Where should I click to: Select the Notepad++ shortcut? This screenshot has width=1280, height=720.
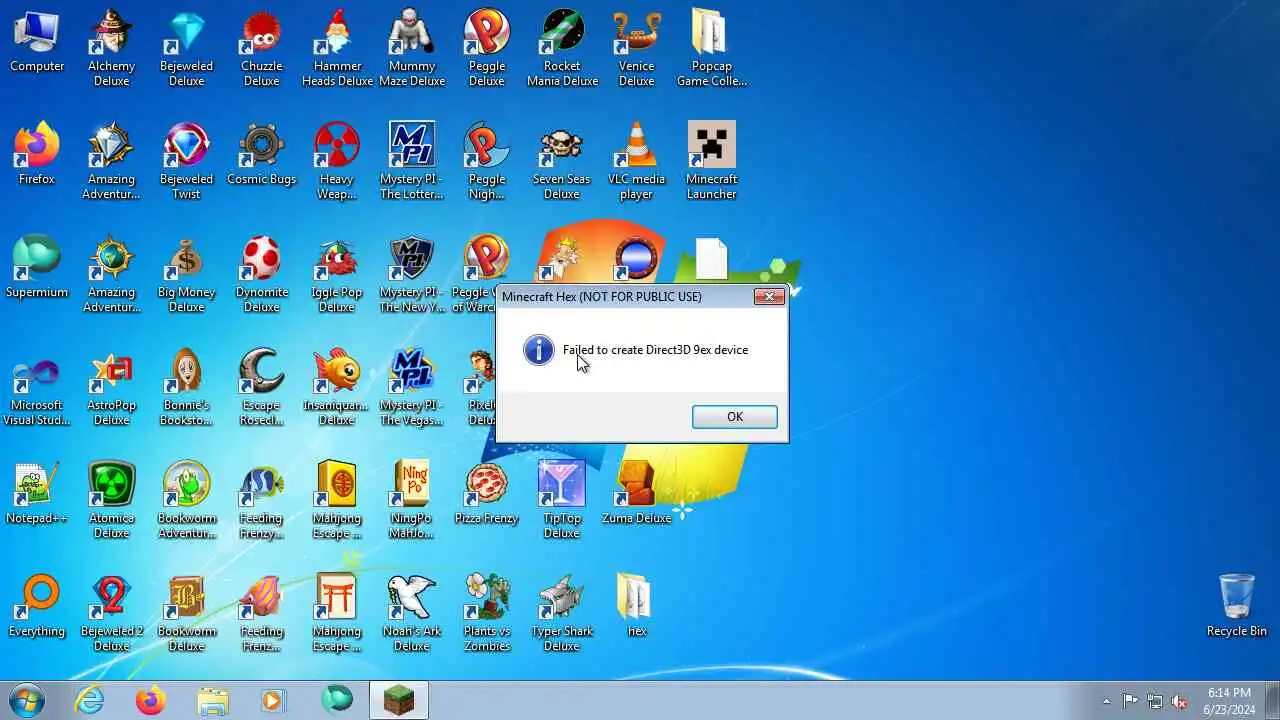click(x=37, y=494)
